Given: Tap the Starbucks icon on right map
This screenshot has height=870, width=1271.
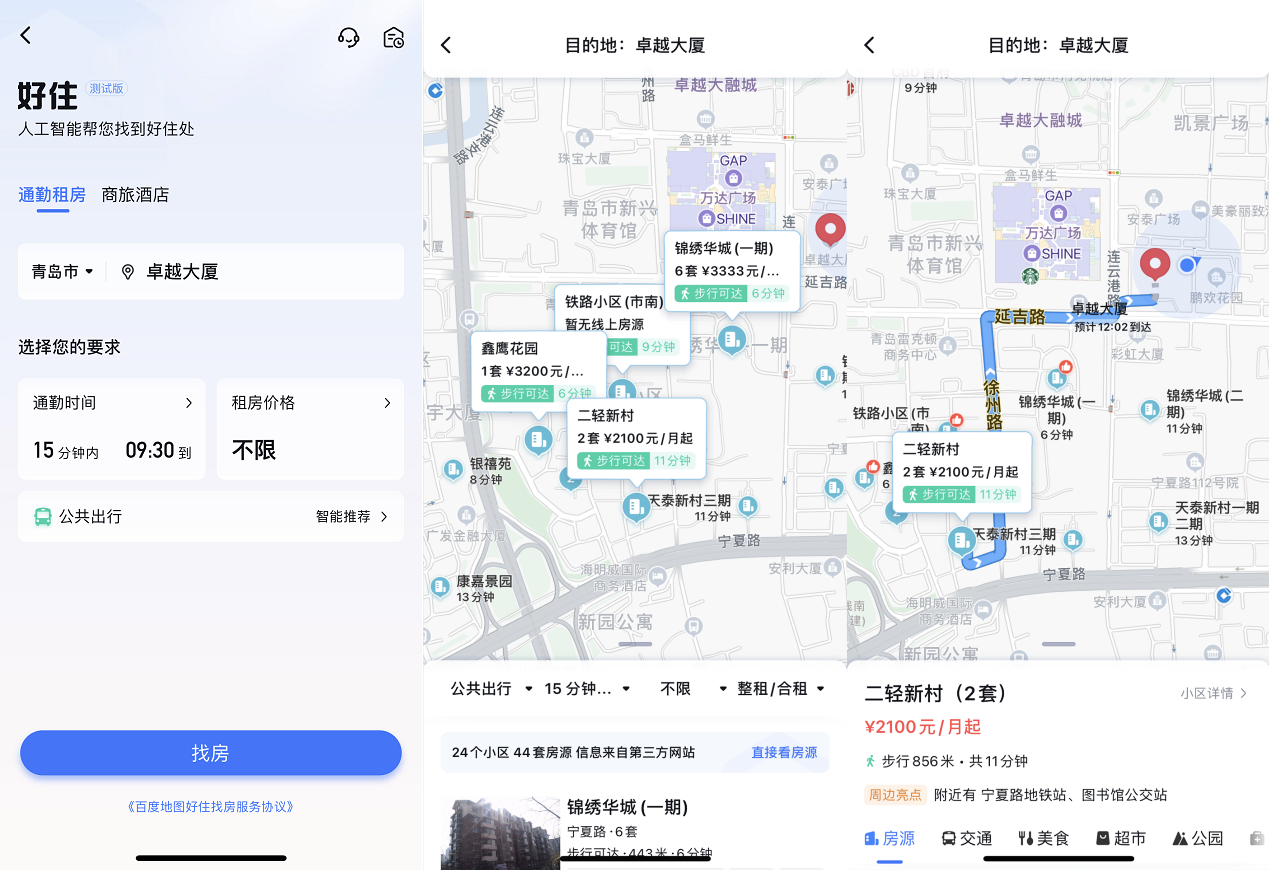Looking at the screenshot, I should pos(1029,276).
